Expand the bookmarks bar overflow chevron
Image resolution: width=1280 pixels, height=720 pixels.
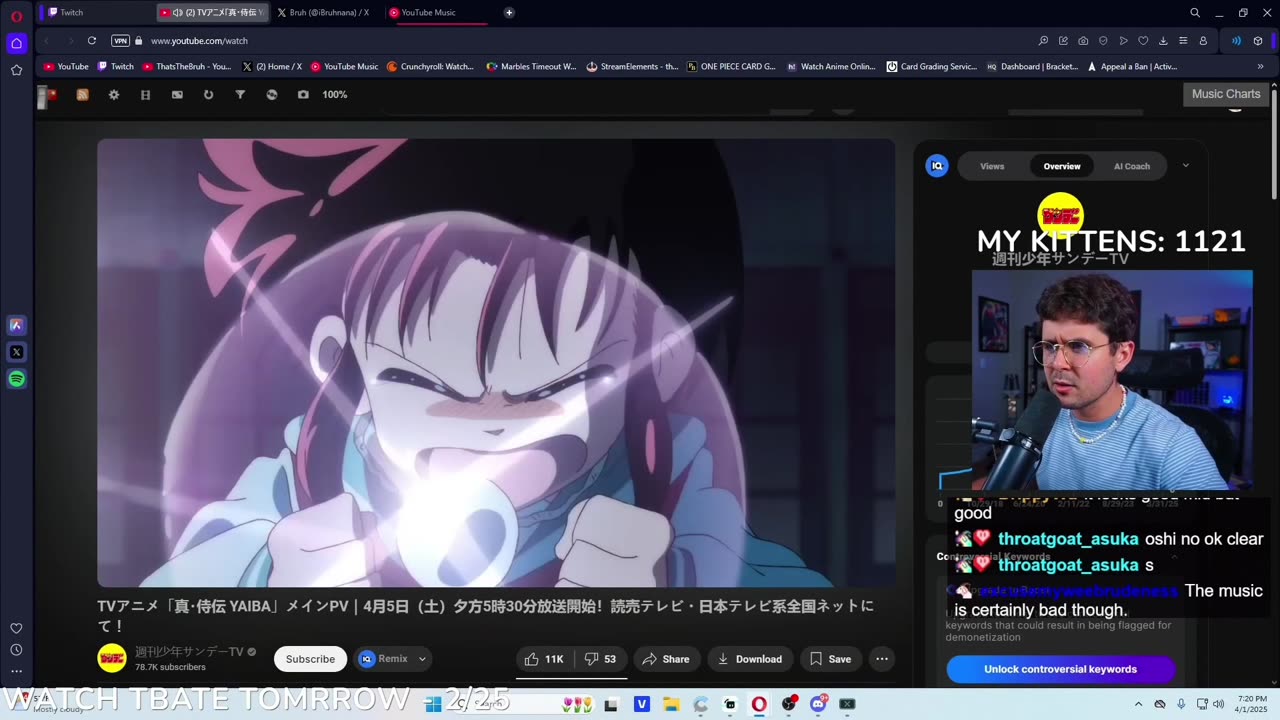coord(1260,67)
